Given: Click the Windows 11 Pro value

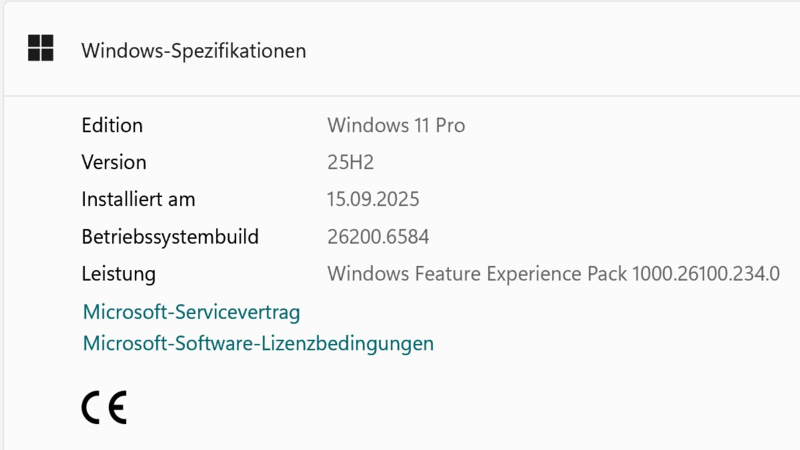Looking at the screenshot, I should [x=396, y=126].
